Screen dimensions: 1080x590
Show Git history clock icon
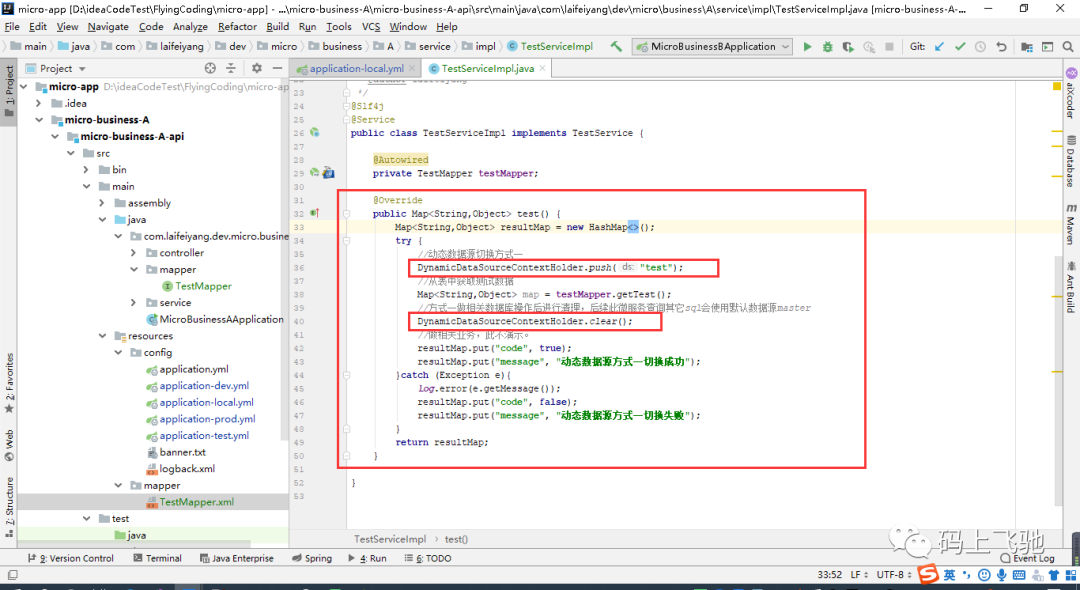(980, 47)
